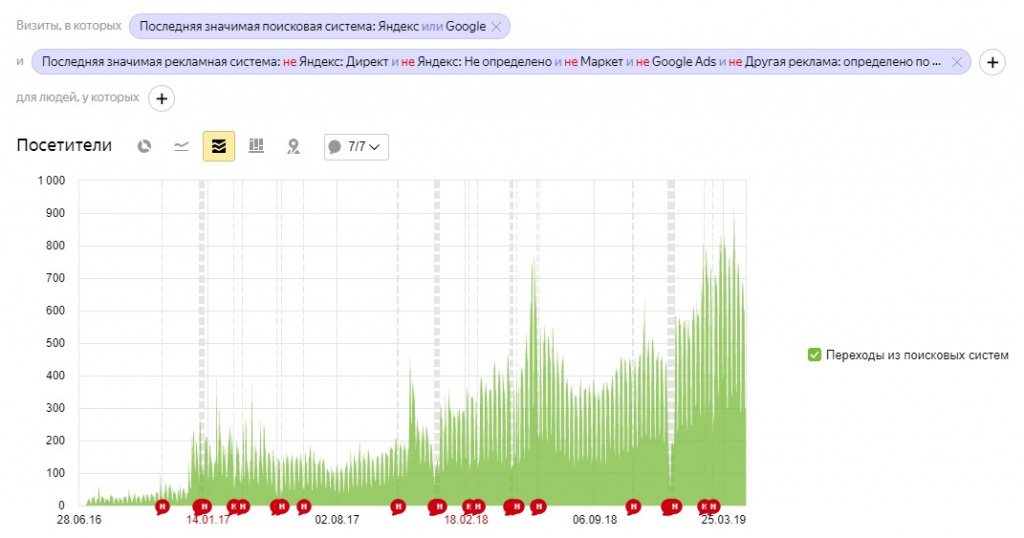
Task: Open the chart note marker near 18.02.18
Action: point(469,506)
